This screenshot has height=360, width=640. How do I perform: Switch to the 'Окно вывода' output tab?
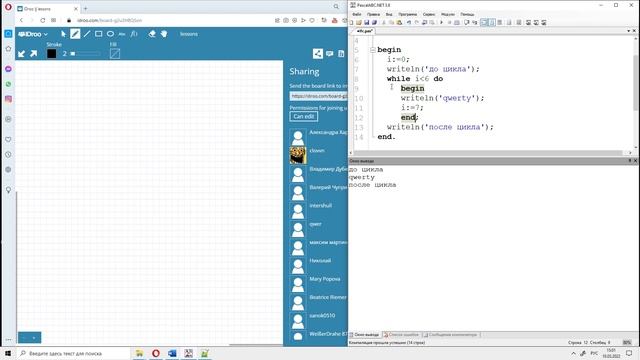[x=365, y=335]
